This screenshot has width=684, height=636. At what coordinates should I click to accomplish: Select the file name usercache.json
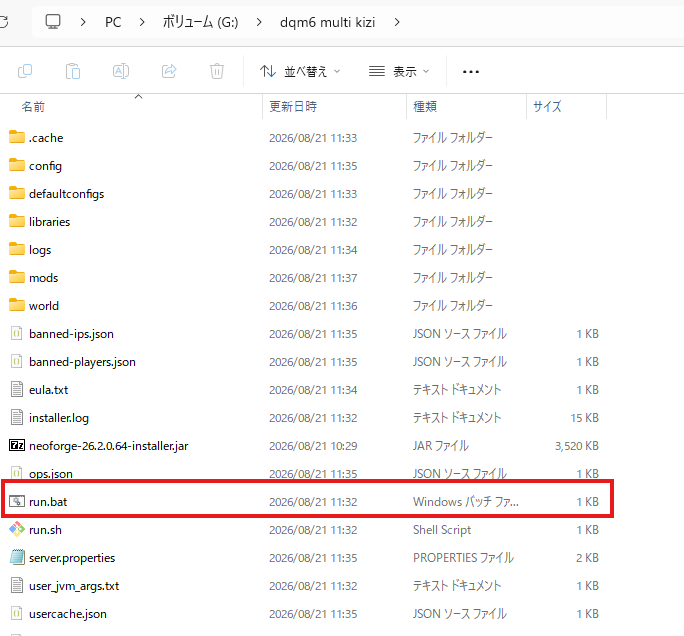tap(68, 614)
